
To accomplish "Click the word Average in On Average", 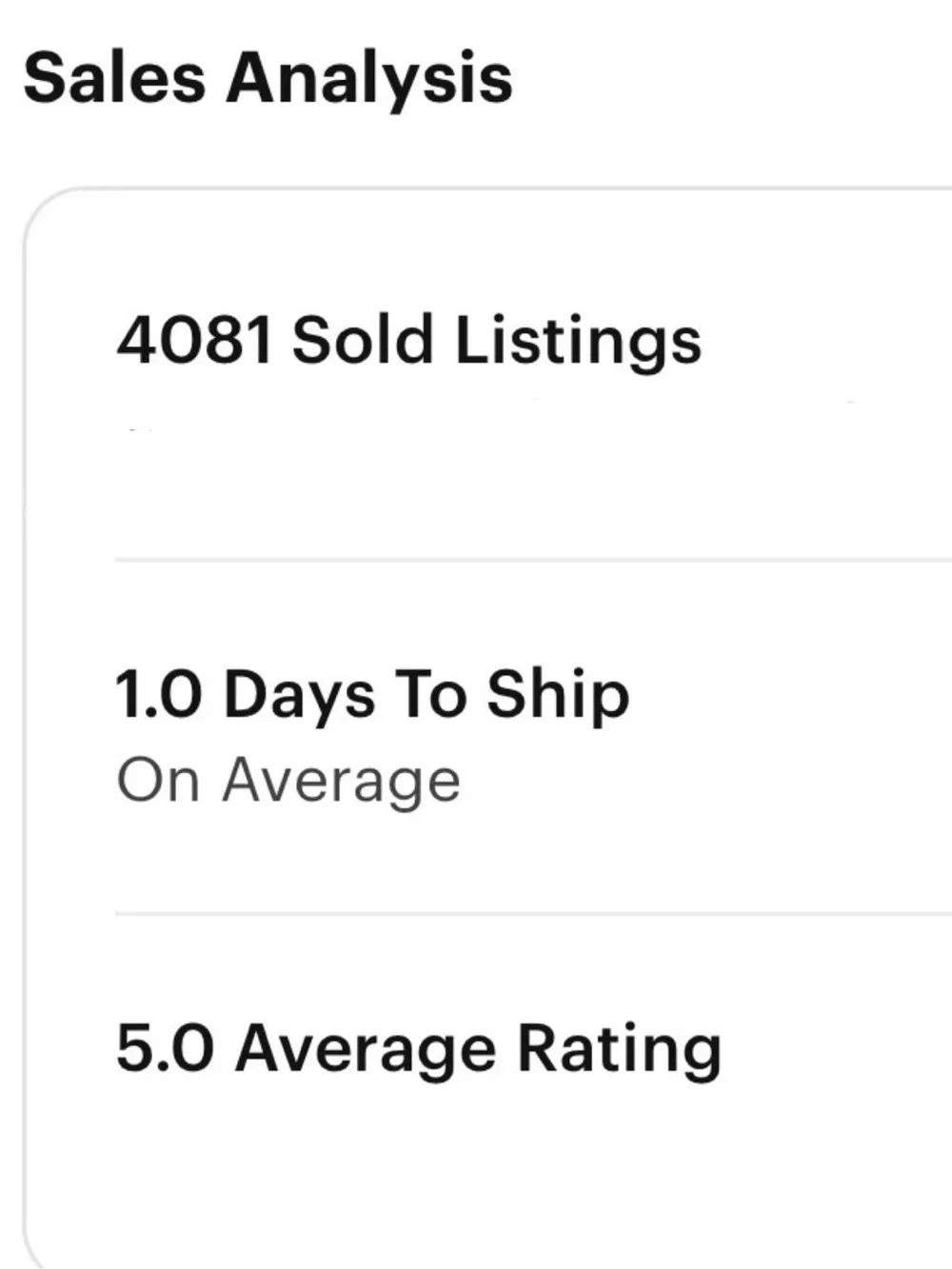I will (x=342, y=783).
